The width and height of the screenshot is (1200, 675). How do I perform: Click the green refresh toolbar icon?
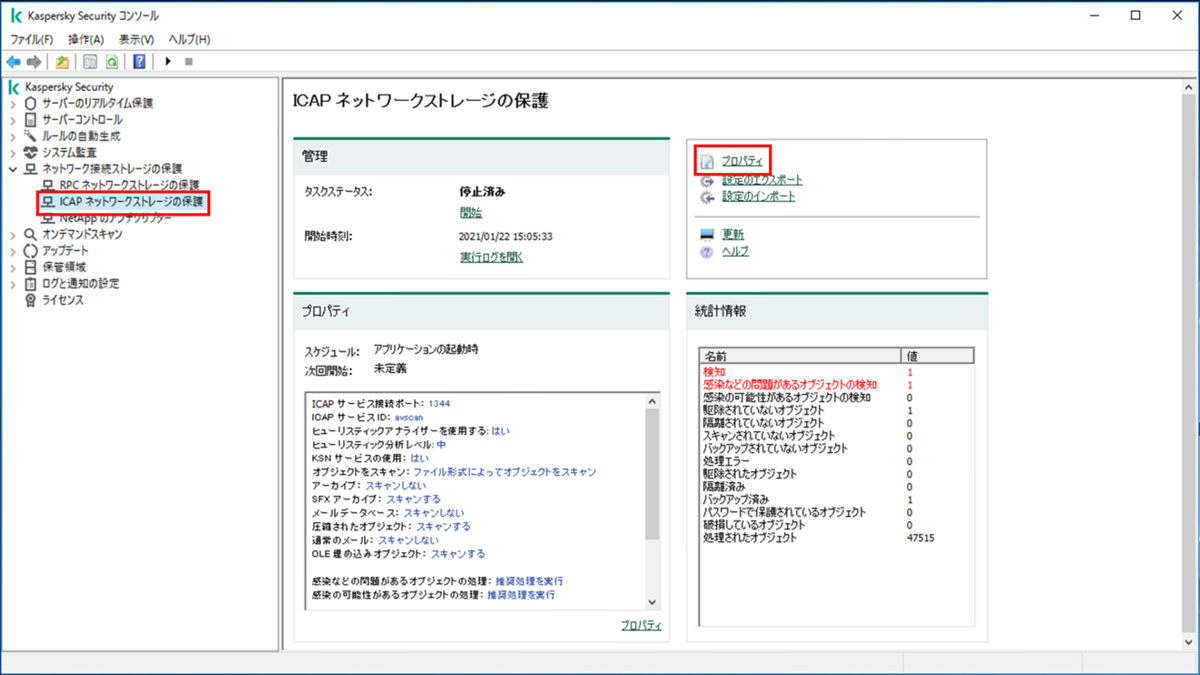(112, 61)
